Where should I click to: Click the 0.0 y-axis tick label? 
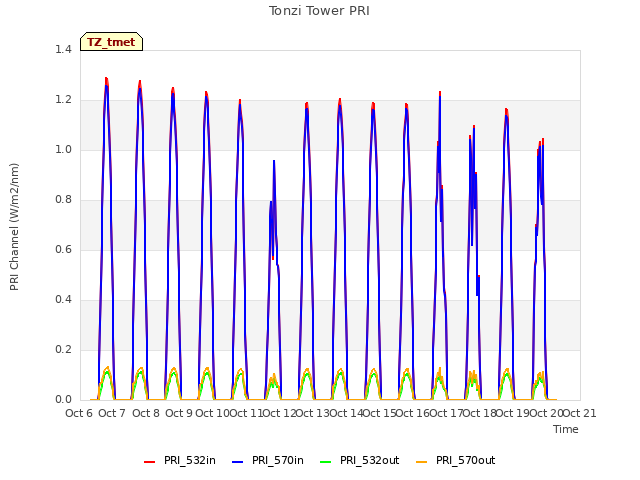tap(63, 400)
